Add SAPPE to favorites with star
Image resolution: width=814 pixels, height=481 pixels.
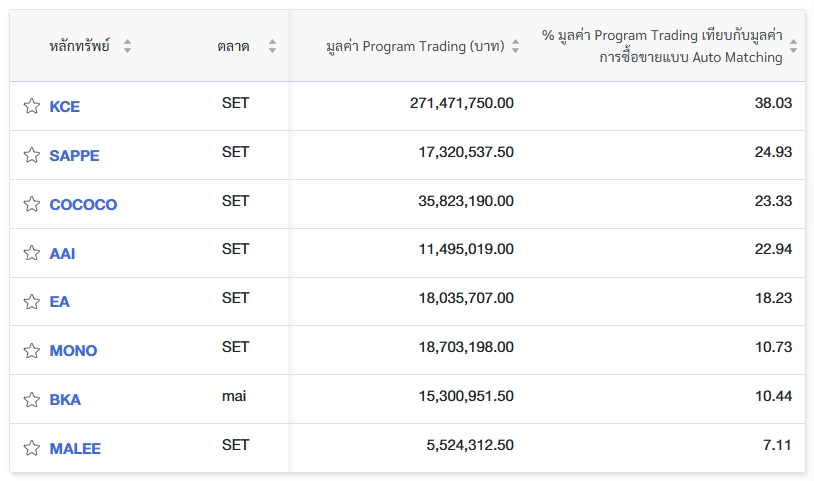coord(32,155)
